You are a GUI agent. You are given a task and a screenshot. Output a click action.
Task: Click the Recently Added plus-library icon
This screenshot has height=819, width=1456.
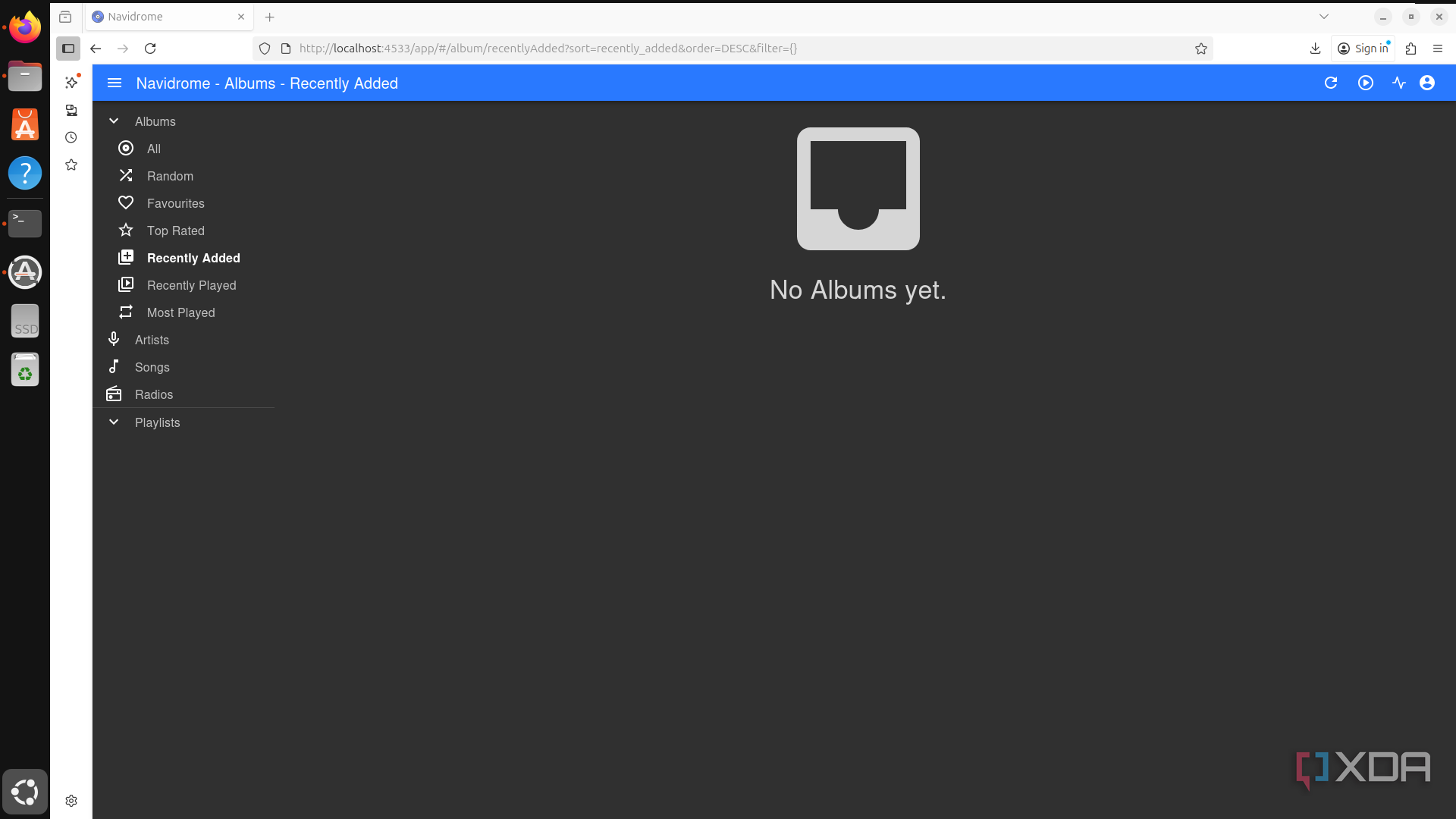point(126,258)
